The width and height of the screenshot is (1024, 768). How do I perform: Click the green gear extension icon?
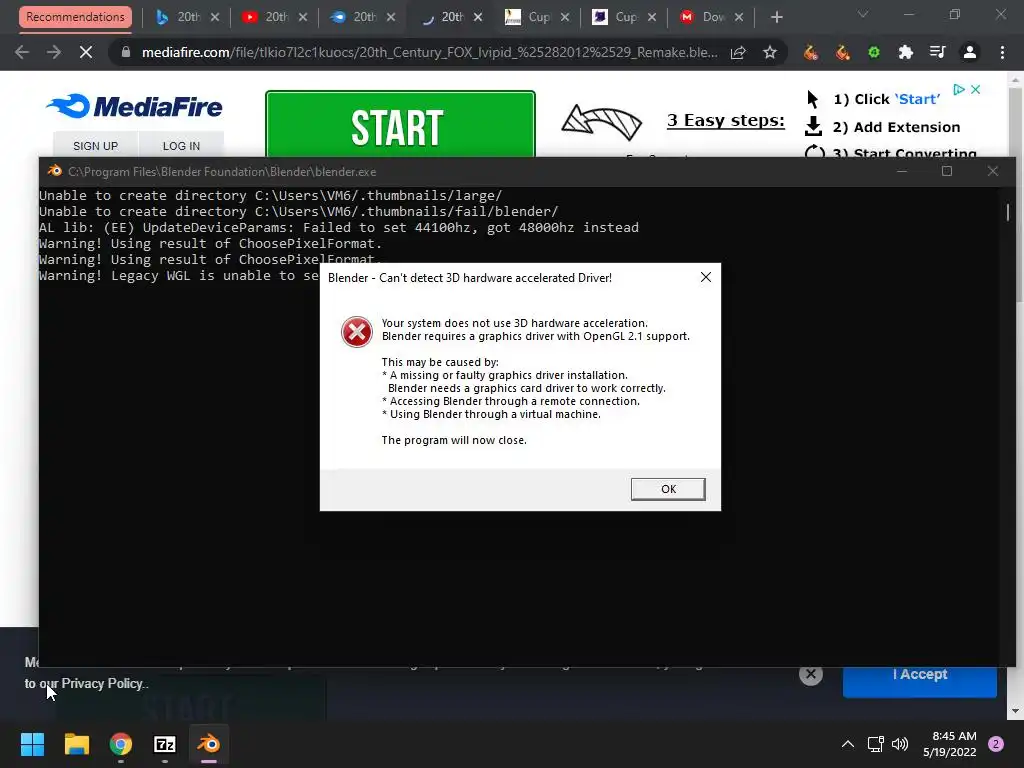coord(874,52)
